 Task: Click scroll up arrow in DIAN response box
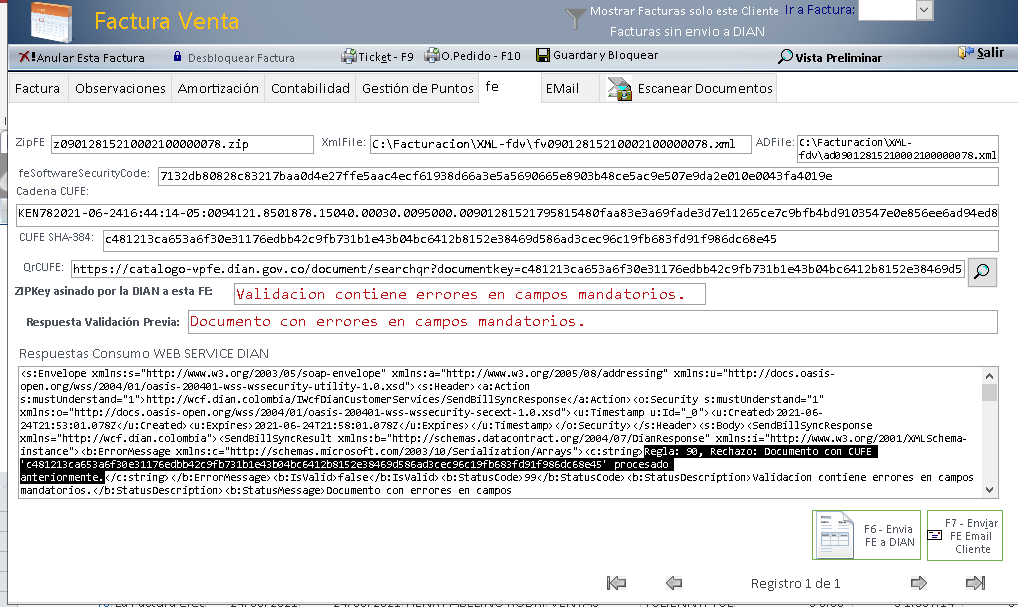click(x=989, y=376)
